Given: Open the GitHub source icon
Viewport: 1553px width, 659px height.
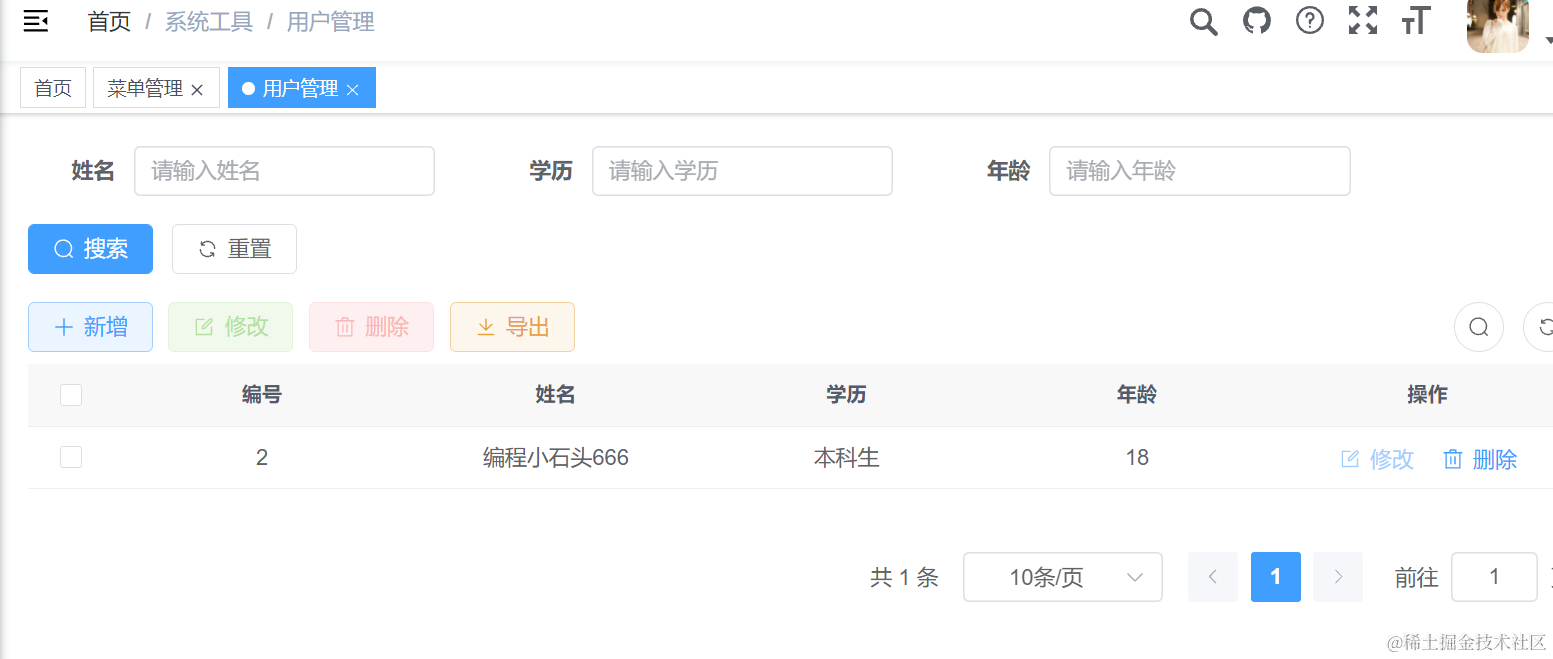Looking at the screenshot, I should 1257,21.
